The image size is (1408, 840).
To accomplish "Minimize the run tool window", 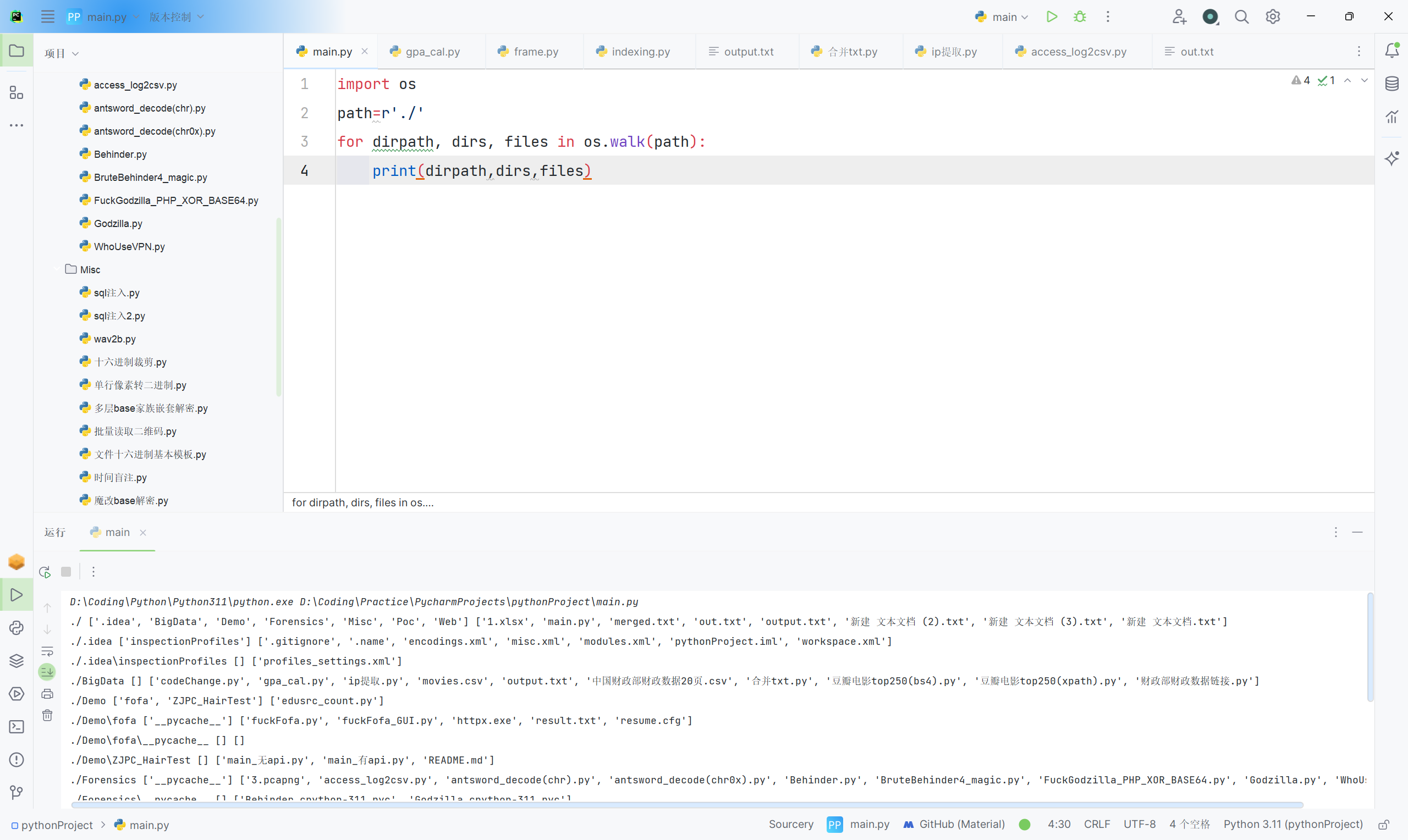I will tap(1357, 532).
